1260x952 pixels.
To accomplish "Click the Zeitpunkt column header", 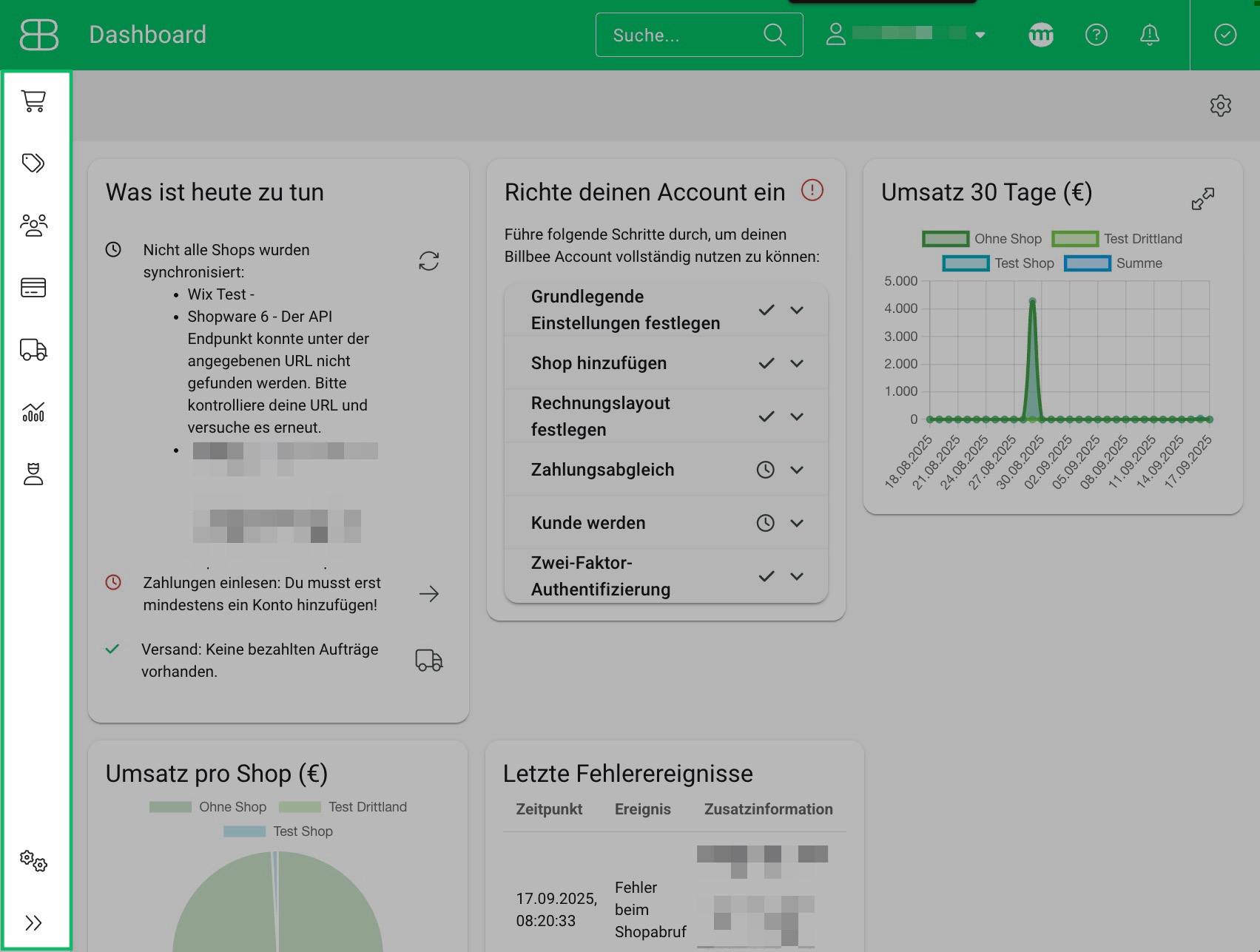I will [x=549, y=809].
